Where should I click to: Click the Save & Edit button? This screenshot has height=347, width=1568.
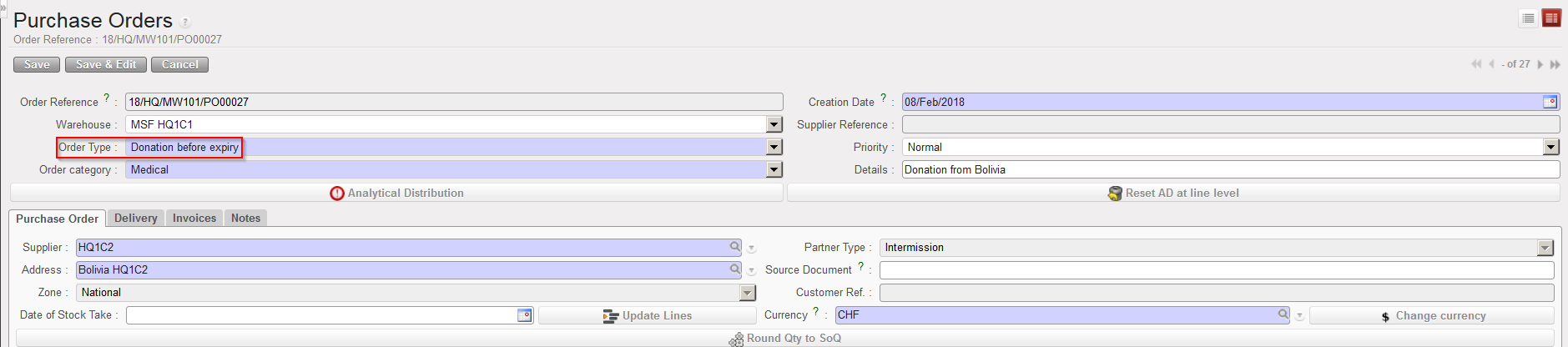(106, 64)
